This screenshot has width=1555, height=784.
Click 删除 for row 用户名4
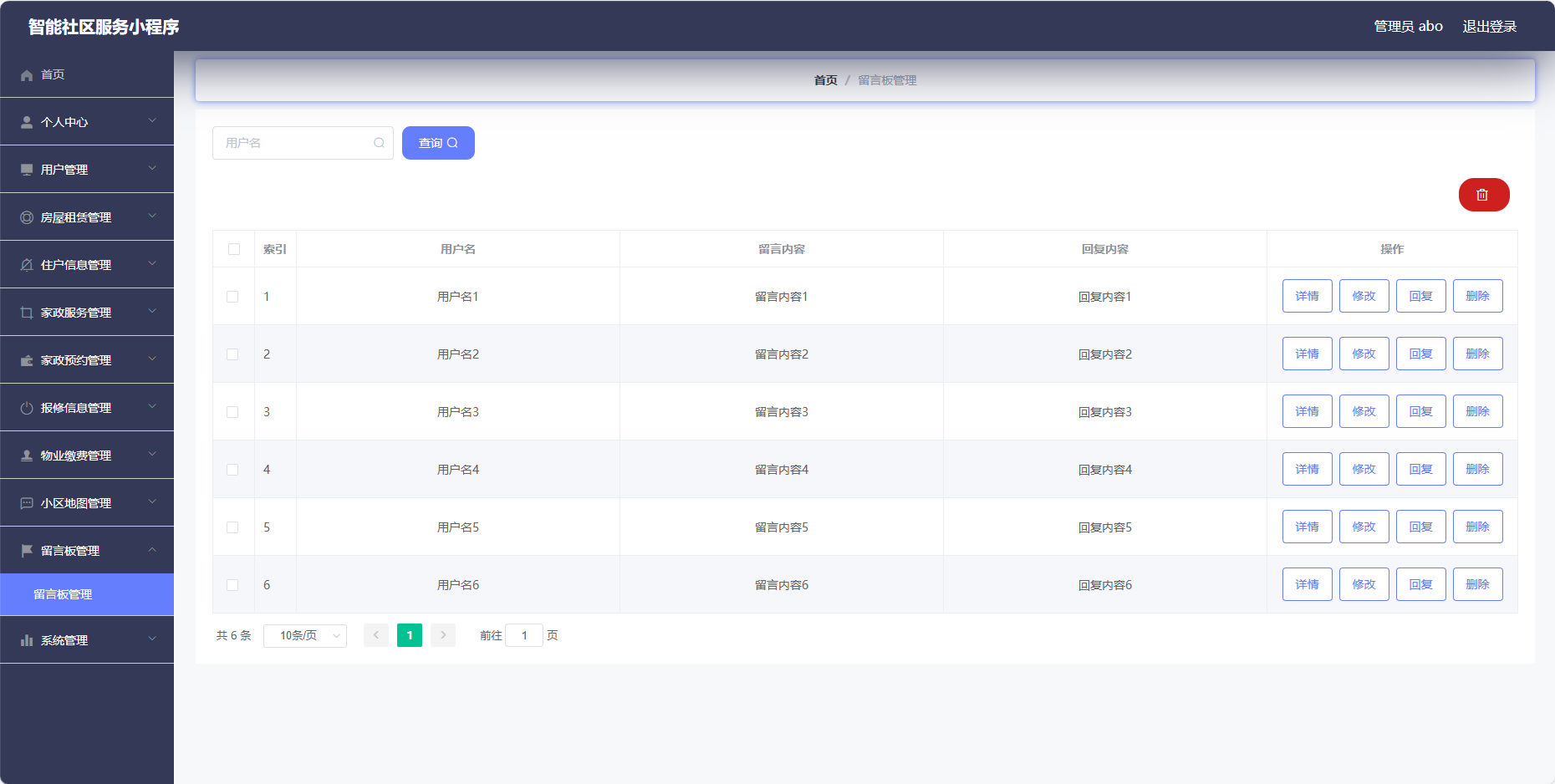click(x=1478, y=469)
